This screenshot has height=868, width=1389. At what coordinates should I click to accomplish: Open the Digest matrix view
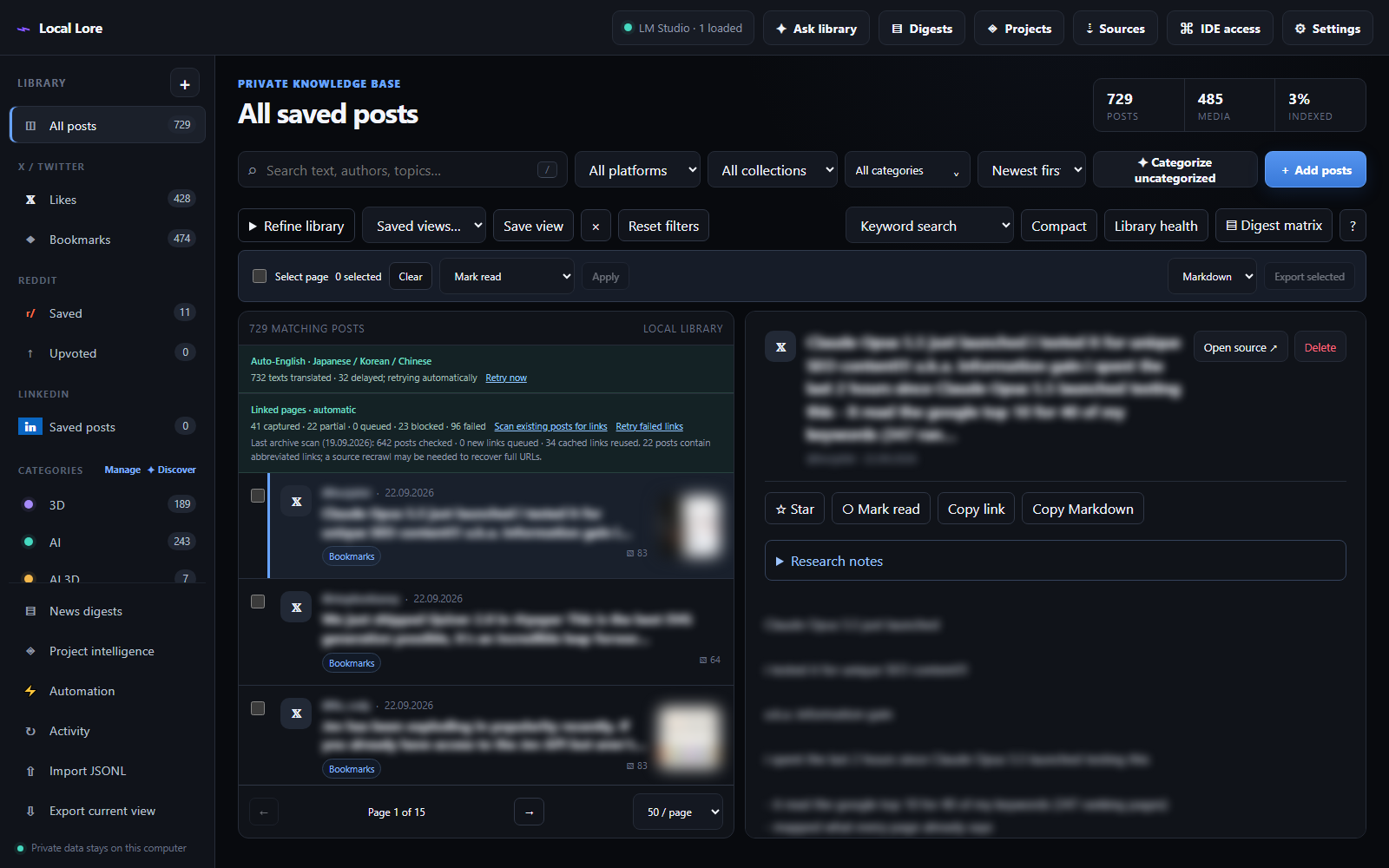click(x=1274, y=226)
